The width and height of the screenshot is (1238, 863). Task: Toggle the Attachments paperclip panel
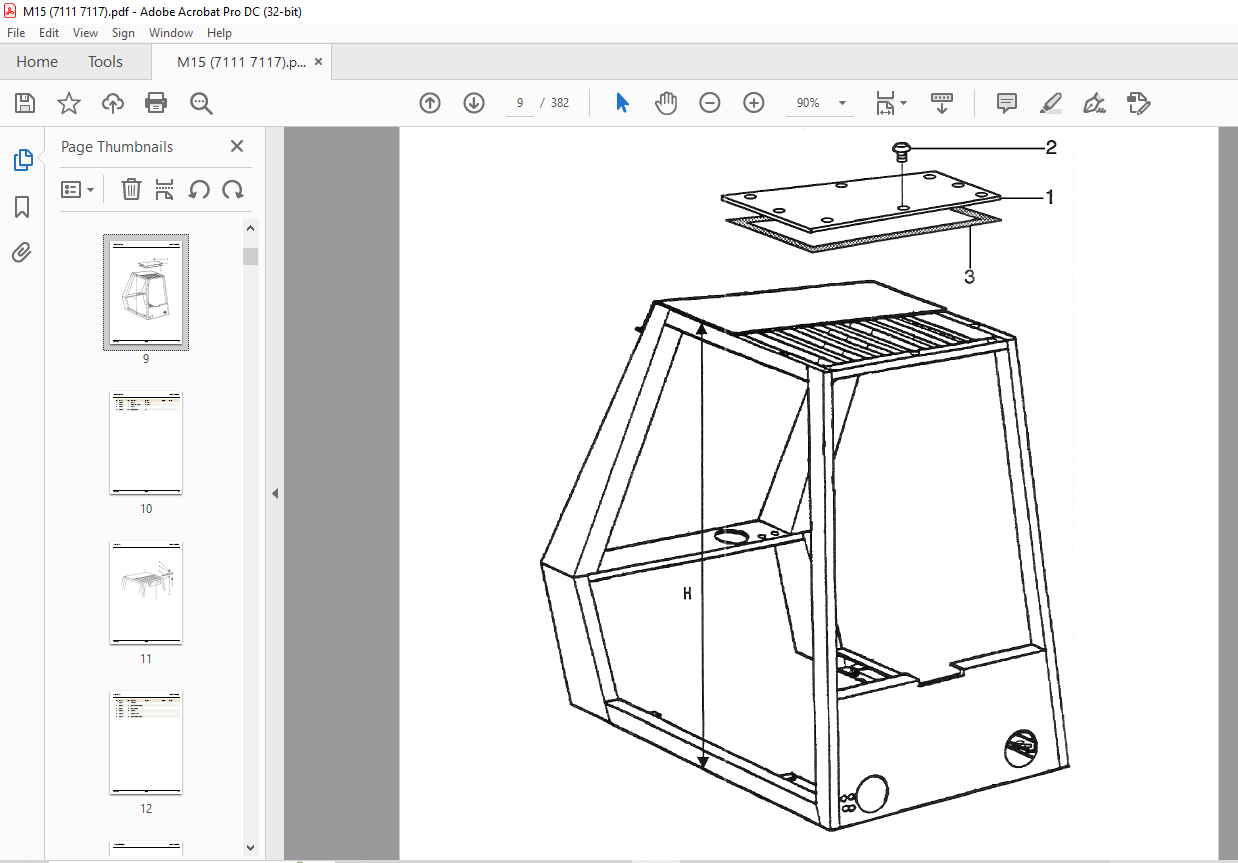pos(22,252)
